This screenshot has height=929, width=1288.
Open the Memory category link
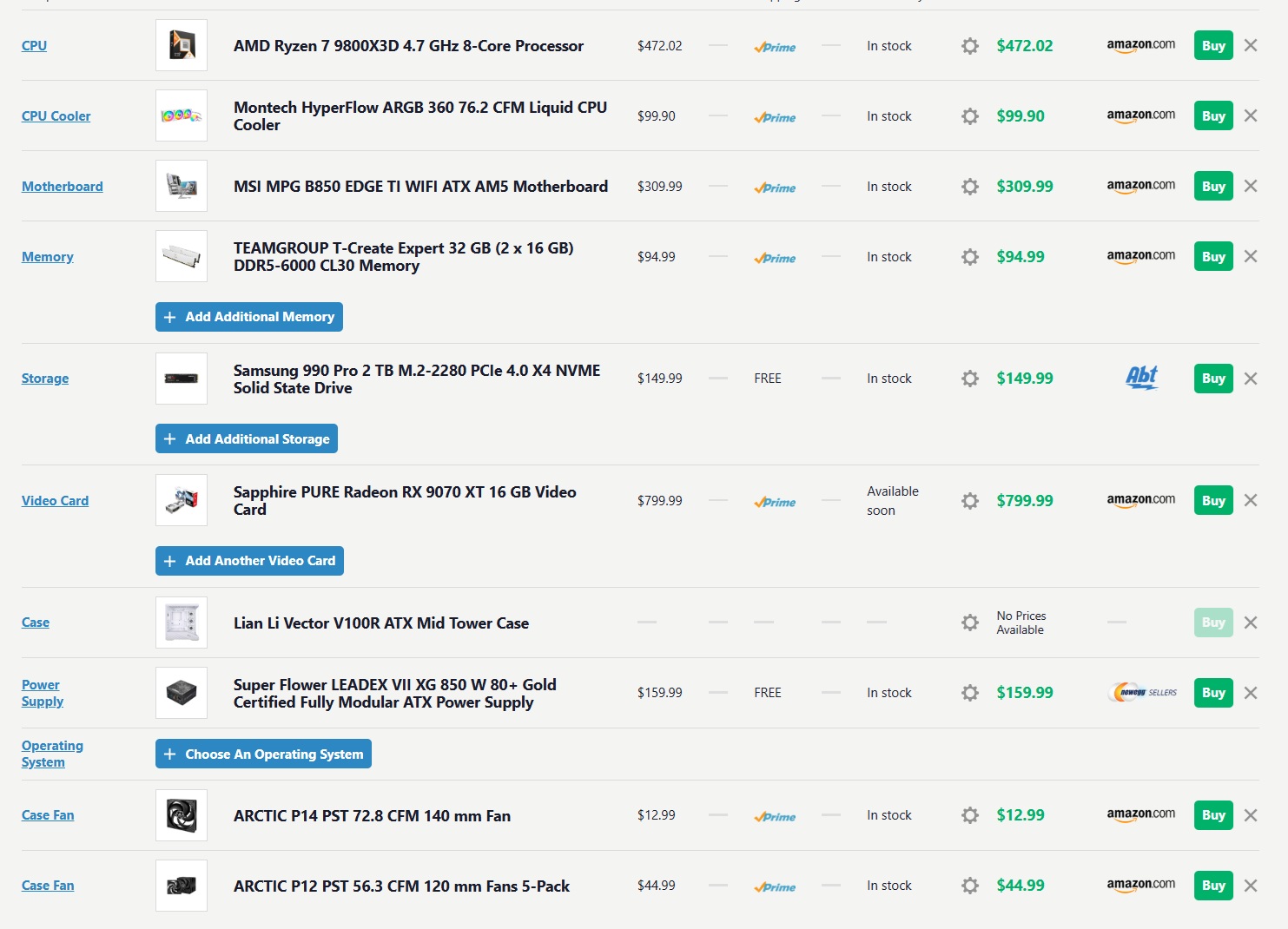coord(47,256)
